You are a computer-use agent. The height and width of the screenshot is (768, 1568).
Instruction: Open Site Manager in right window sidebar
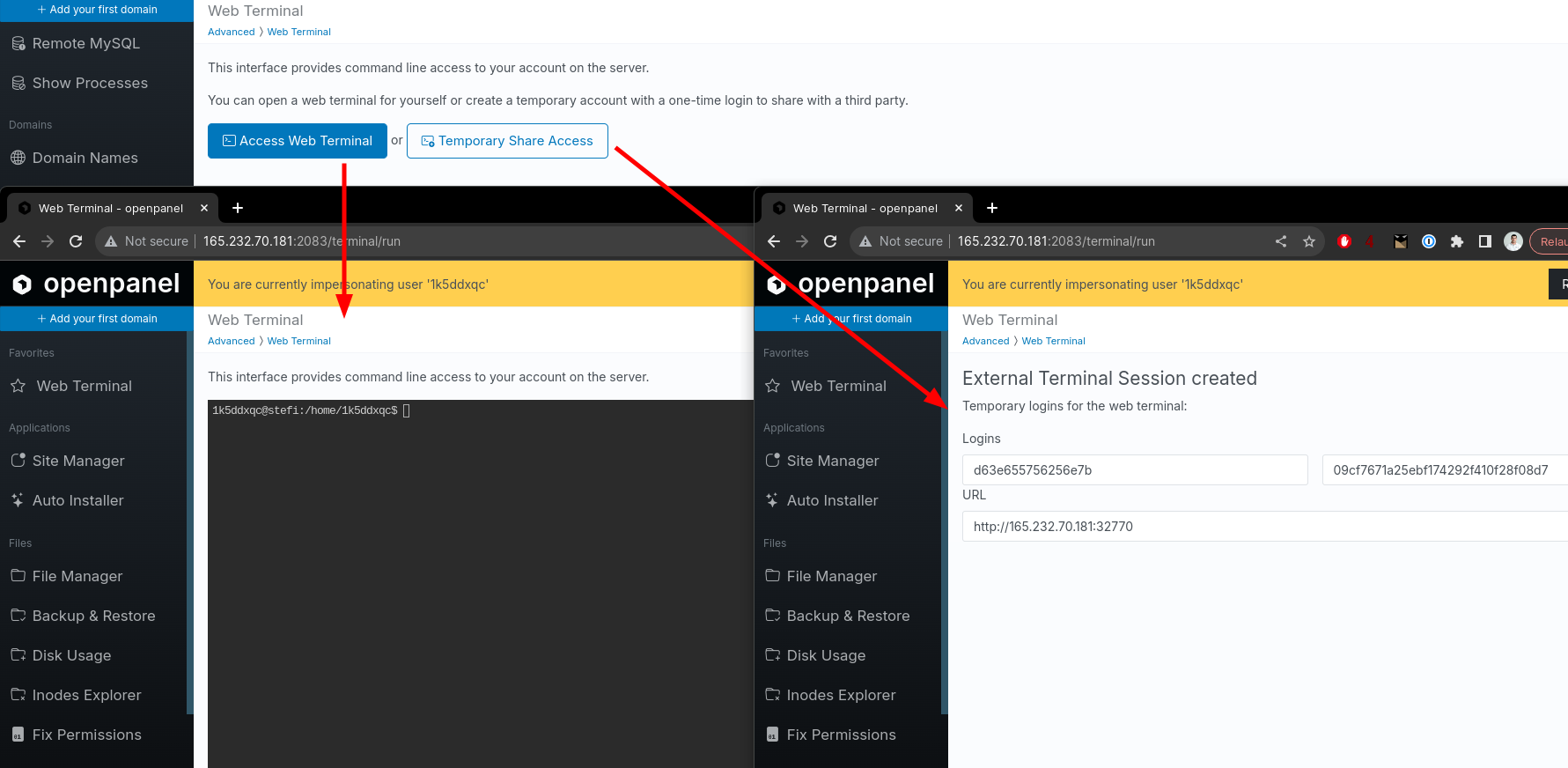[822, 461]
